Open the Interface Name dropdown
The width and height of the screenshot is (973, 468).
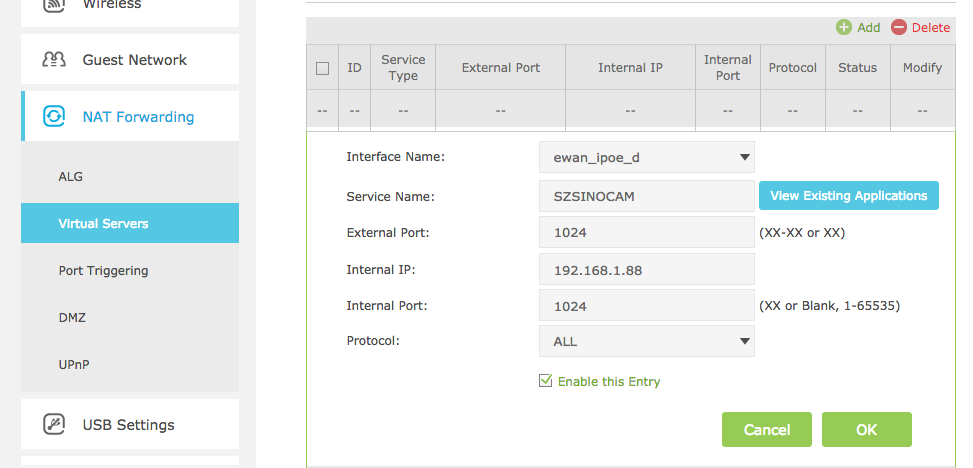pos(647,157)
